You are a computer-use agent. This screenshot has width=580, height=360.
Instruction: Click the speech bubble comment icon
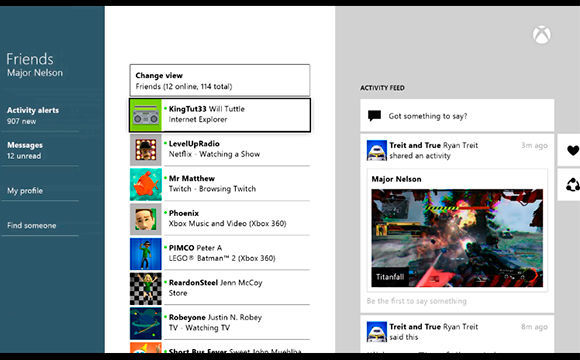(x=374, y=116)
